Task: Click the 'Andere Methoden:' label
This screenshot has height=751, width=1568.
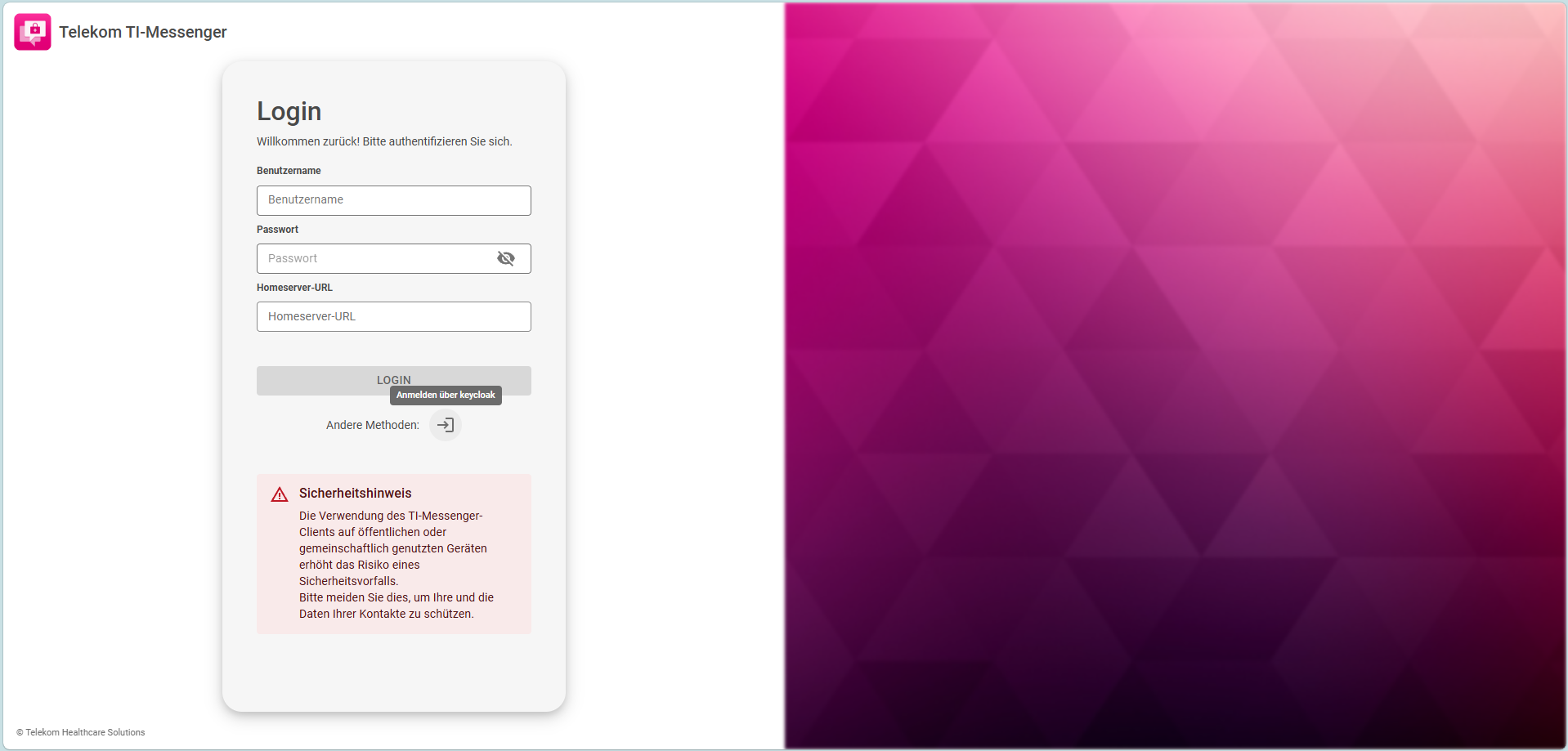Action: pos(373,425)
